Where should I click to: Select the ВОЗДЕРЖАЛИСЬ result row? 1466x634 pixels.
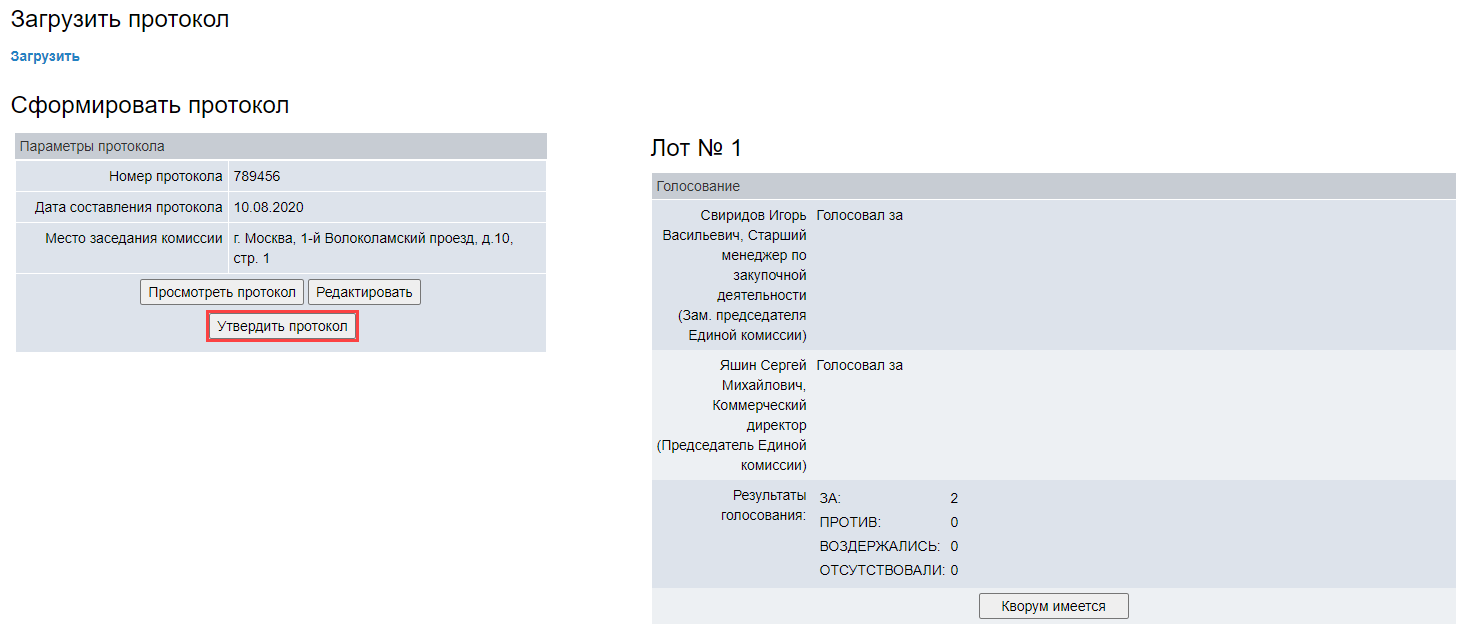888,546
